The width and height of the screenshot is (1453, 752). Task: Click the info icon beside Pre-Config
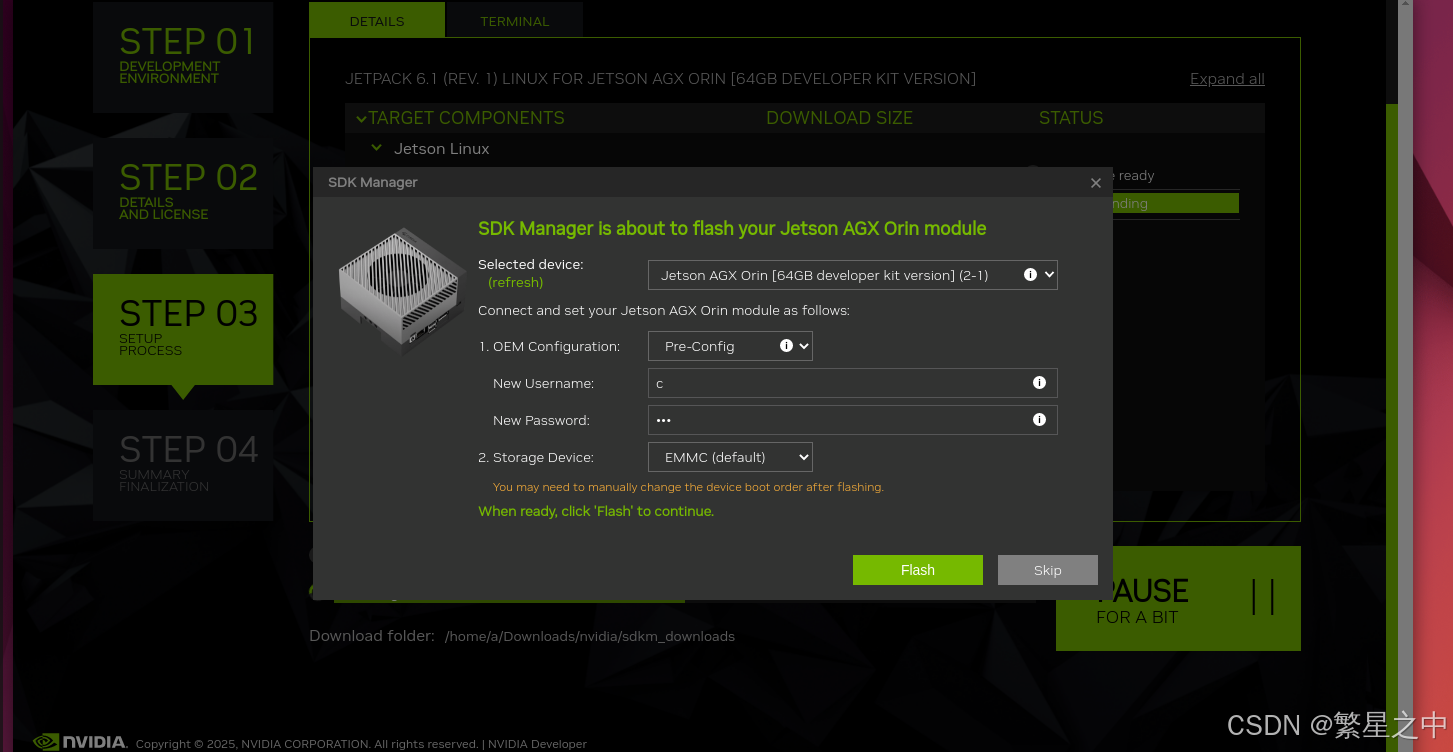(x=786, y=345)
